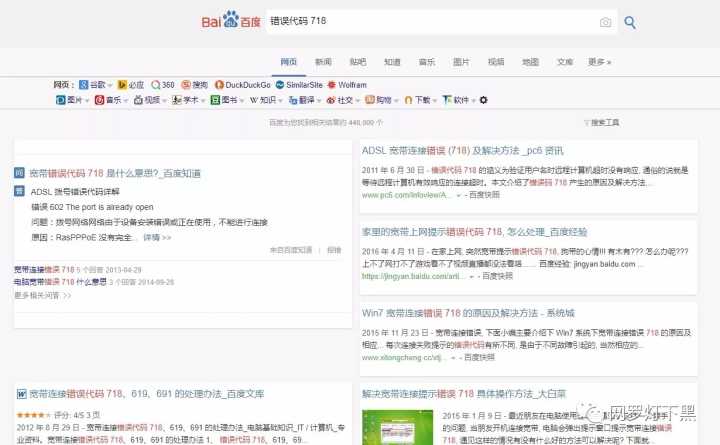This screenshot has width=720, height=445.
Task: Open Win7 宽带连接错误718 result link
Action: [468, 313]
